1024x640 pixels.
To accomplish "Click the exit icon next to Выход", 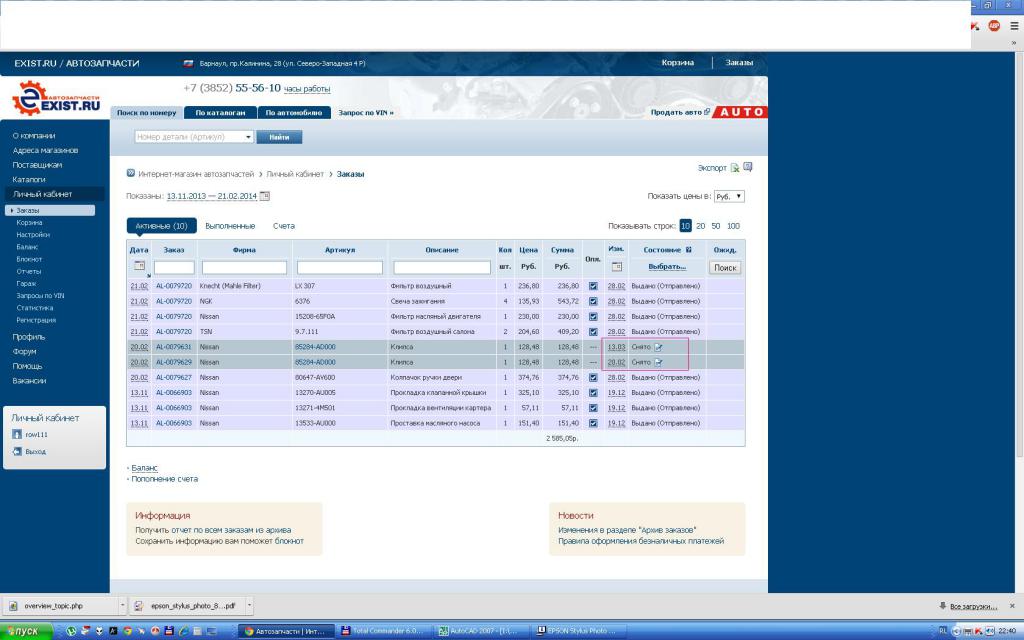I will [17, 451].
